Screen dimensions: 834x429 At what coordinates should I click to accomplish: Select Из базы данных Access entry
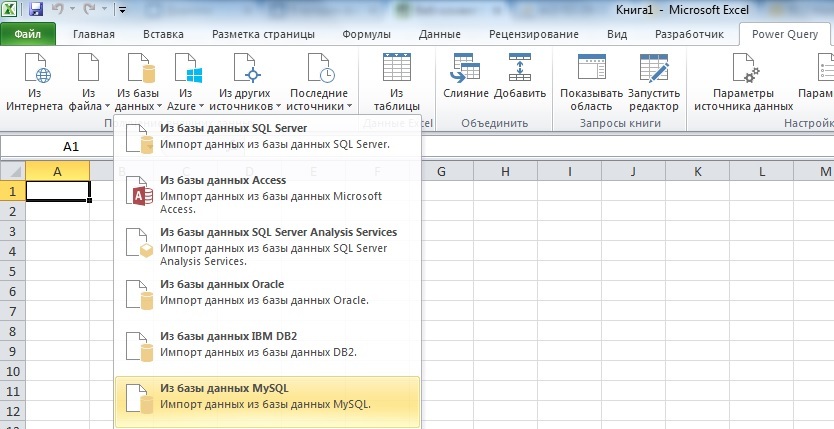[x=268, y=194]
